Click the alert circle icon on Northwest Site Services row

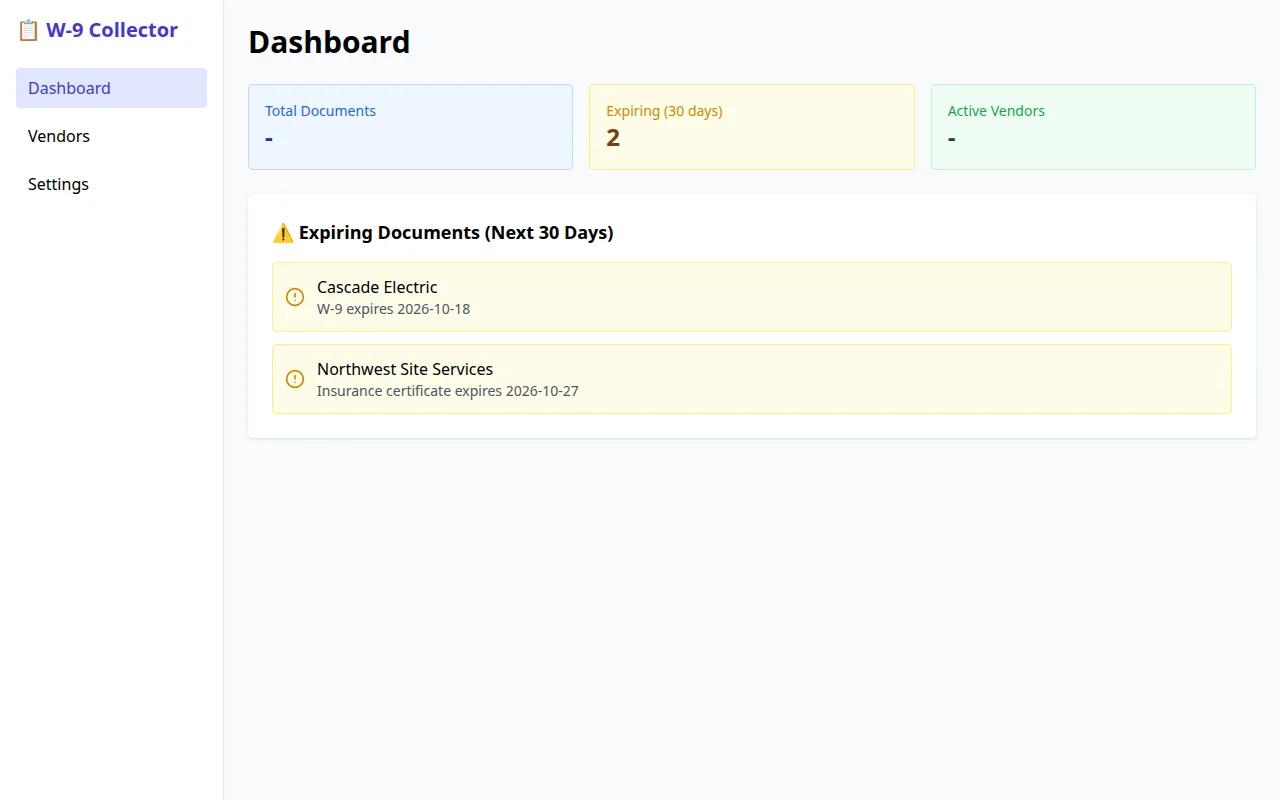click(295, 379)
